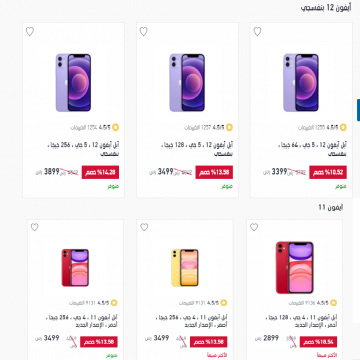Add yellow iPhone 11 256GB to wishlist heart
Screen dimensions: 360x360
144,227
